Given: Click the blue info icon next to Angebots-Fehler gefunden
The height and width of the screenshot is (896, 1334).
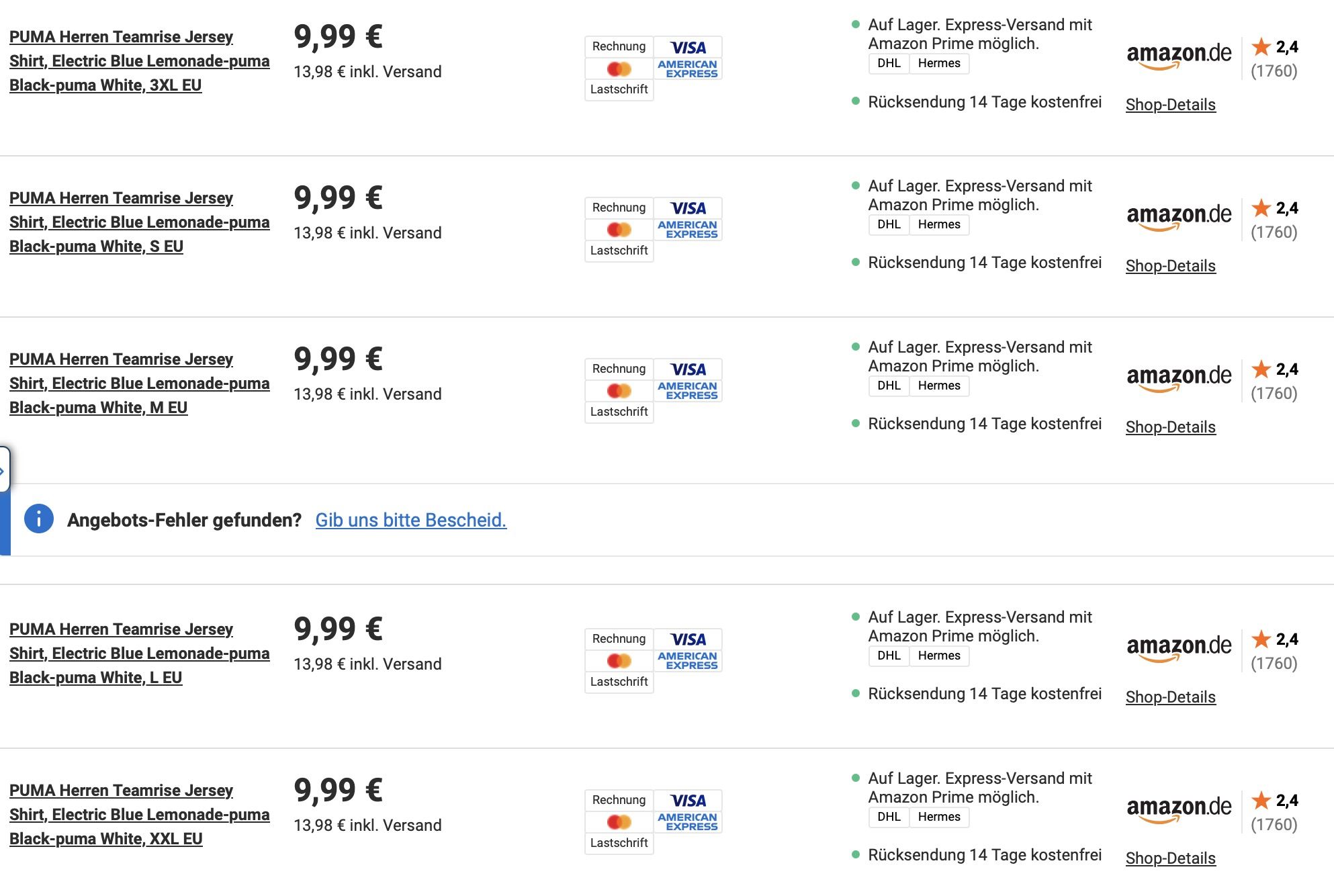Looking at the screenshot, I should point(38,519).
